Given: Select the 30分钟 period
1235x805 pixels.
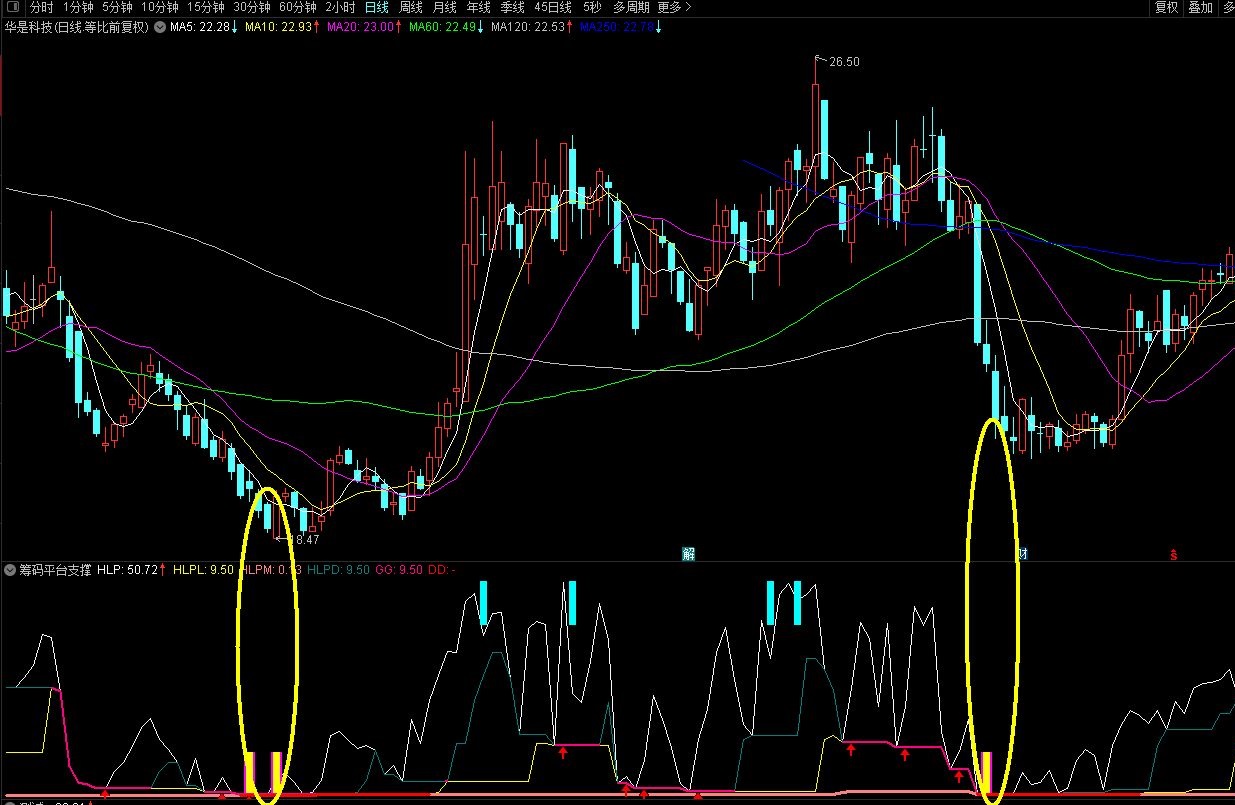Looking at the screenshot, I should point(252,7).
